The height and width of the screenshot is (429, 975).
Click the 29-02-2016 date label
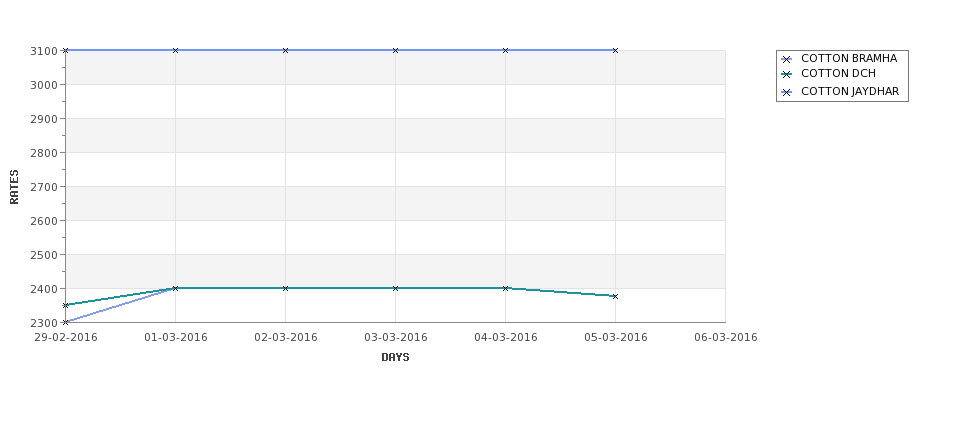[65, 338]
